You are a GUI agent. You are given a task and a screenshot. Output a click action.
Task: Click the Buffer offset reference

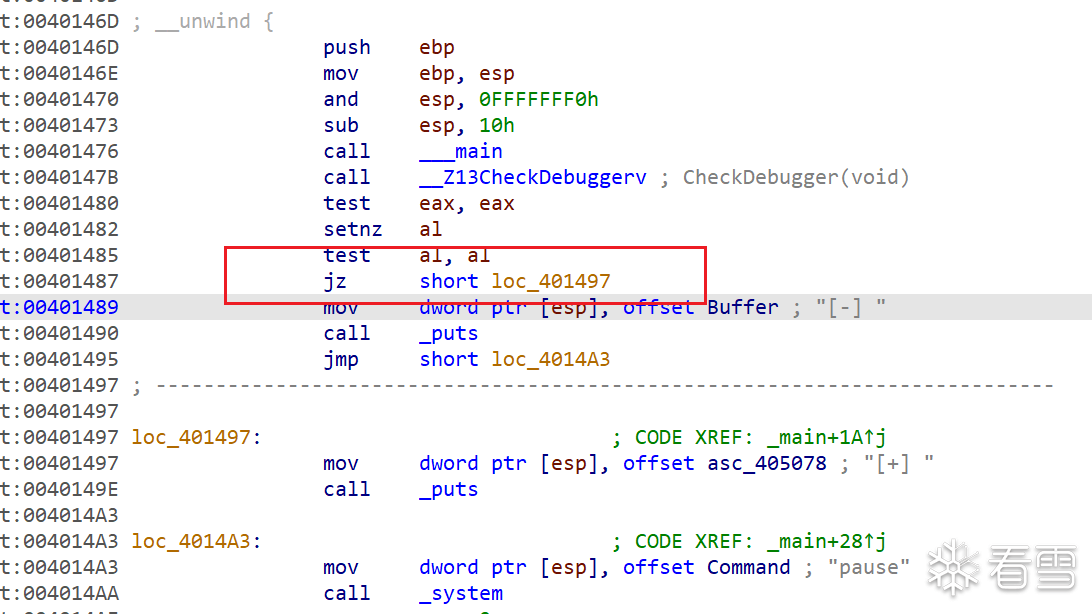743,307
